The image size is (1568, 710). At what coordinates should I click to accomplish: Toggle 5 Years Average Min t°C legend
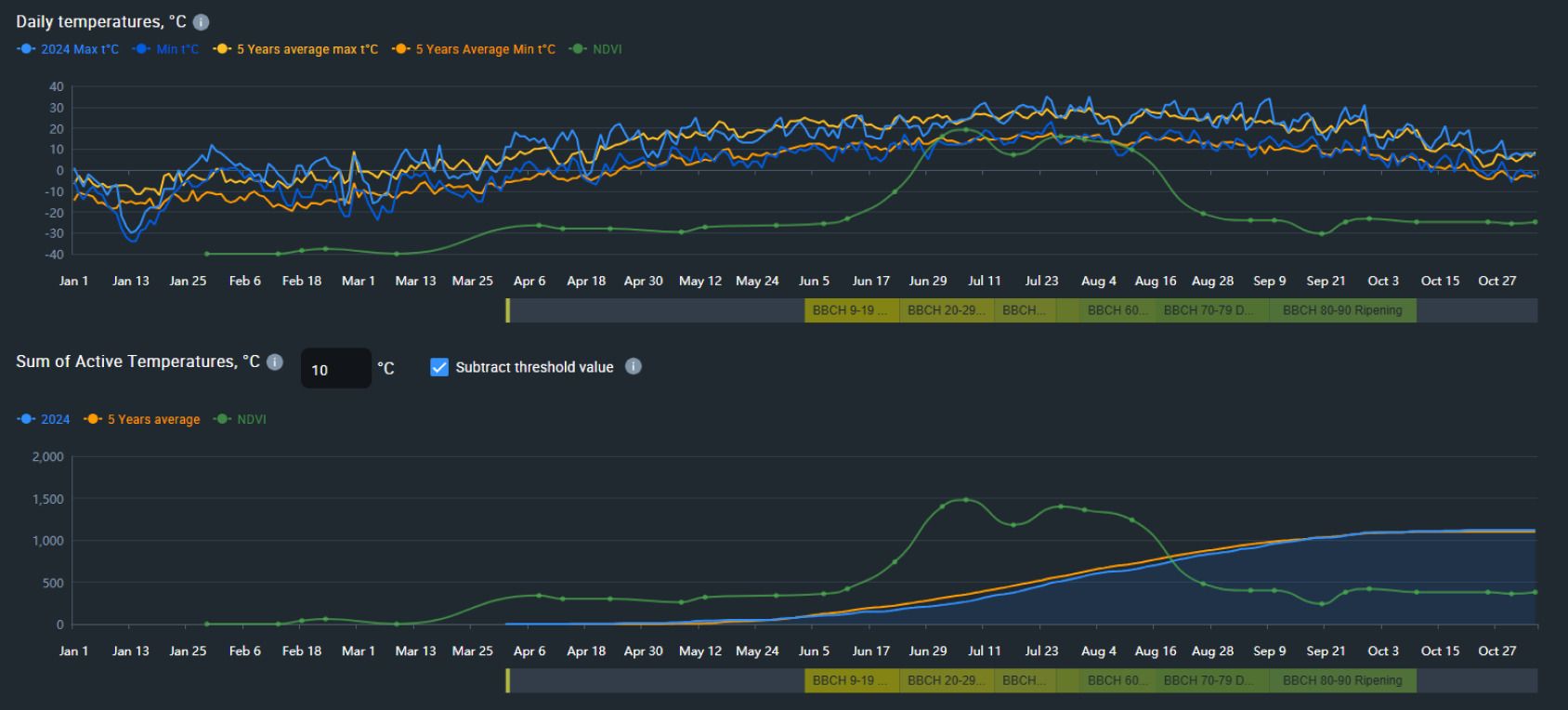tap(474, 49)
